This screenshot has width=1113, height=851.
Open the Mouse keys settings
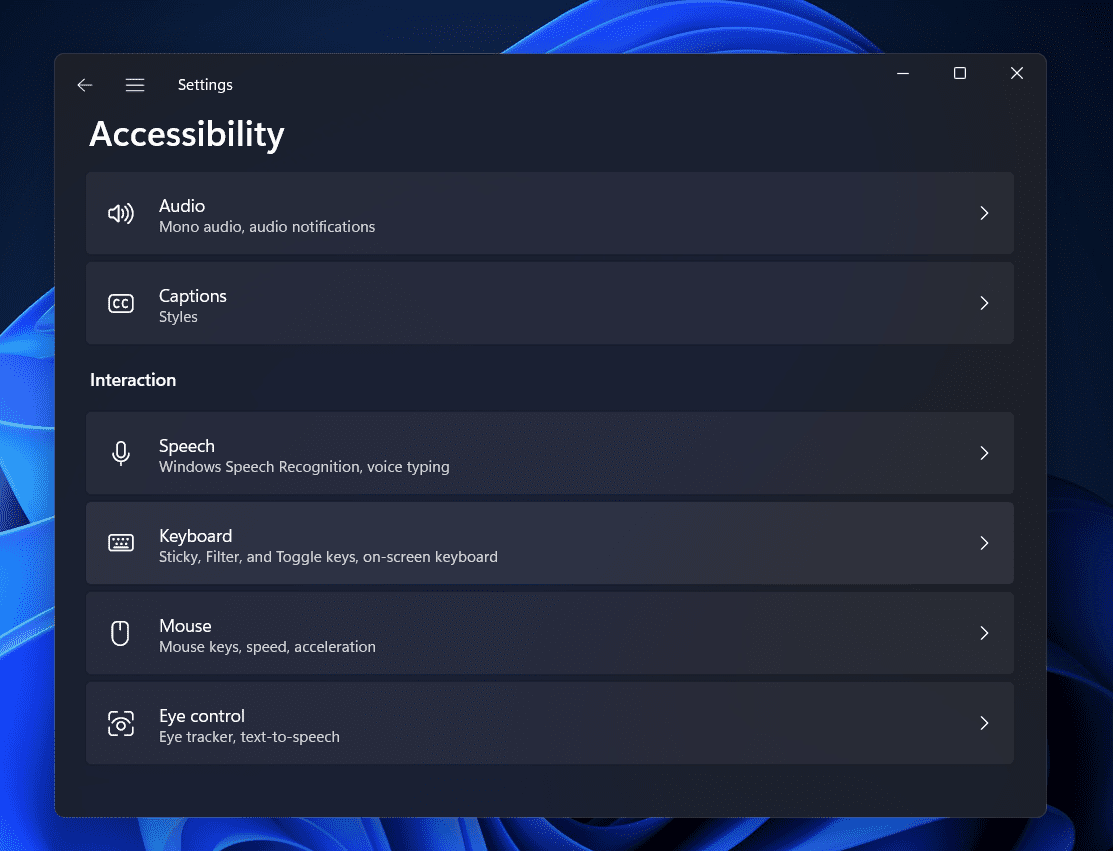click(550, 633)
